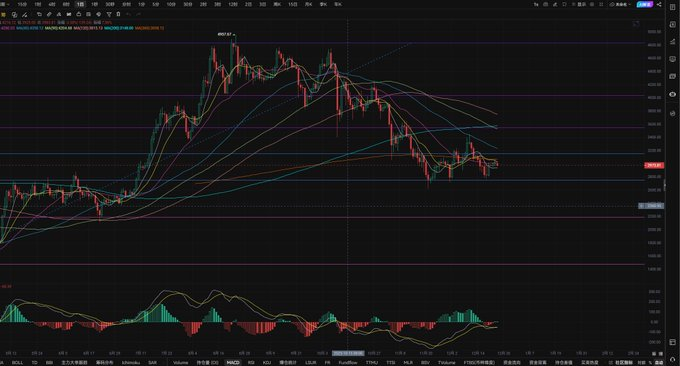Viewport: 680px width, 366px height.
Task: Show the 持仓量 (OI) sub-indicator
Action: point(207,363)
